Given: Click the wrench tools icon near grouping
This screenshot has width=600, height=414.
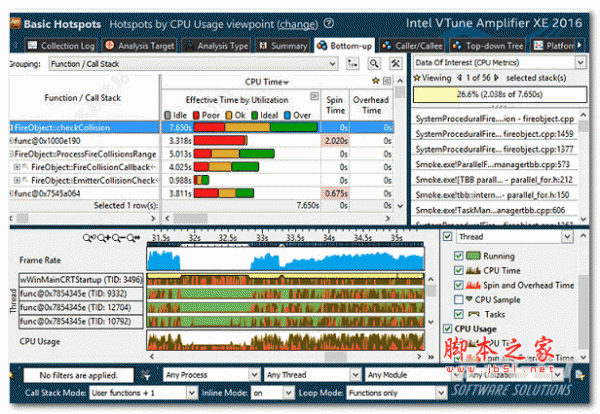Looking at the screenshot, I should pos(395,64).
